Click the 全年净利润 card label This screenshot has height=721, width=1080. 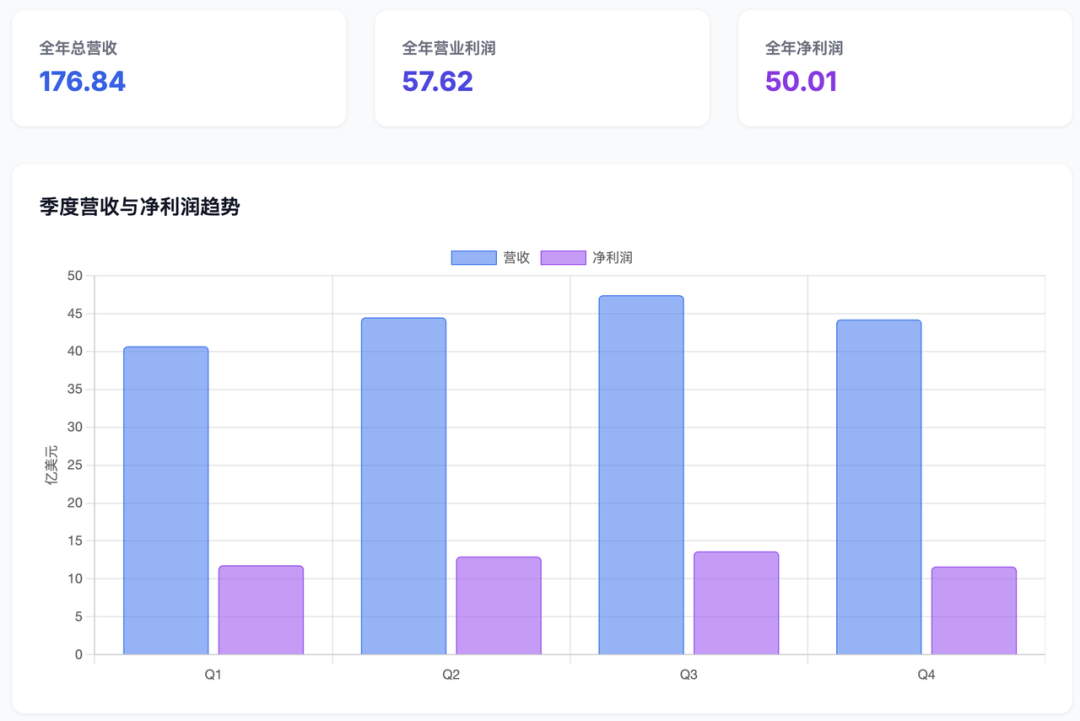tap(804, 48)
